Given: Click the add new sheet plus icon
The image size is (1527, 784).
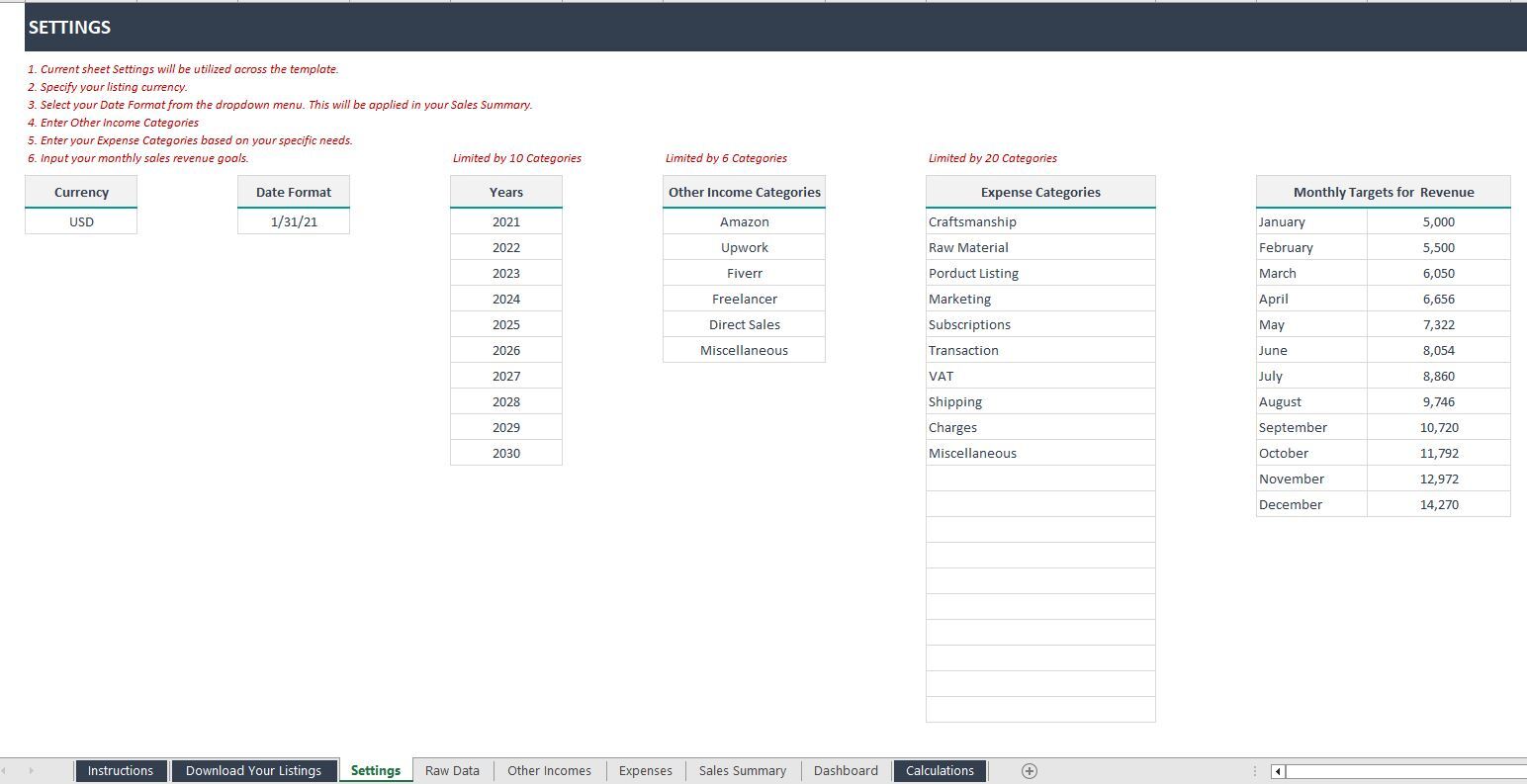Looking at the screenshot, I should point(1029,771).
